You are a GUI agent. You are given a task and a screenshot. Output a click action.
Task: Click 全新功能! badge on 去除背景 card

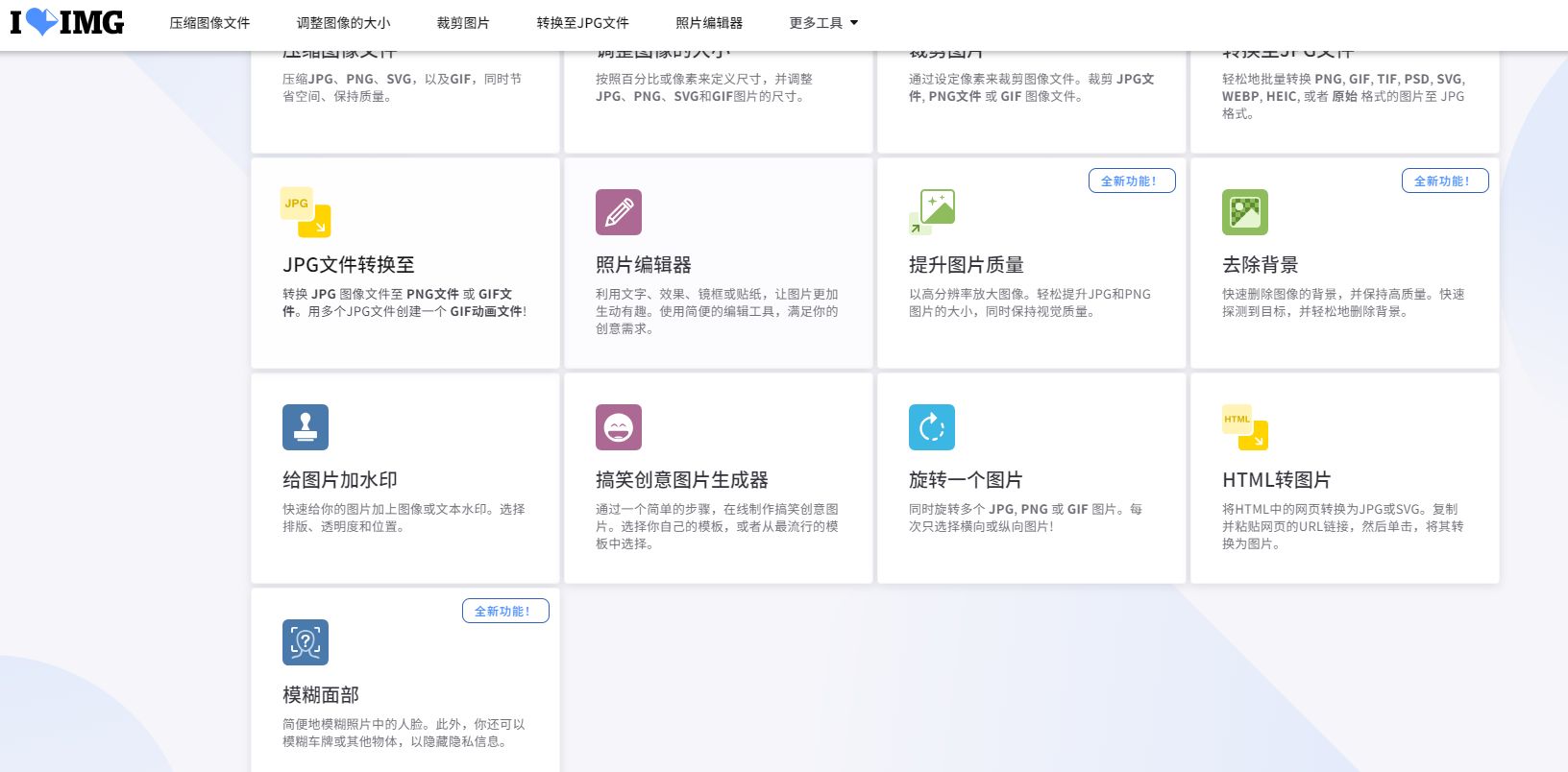click(1445, 181)
